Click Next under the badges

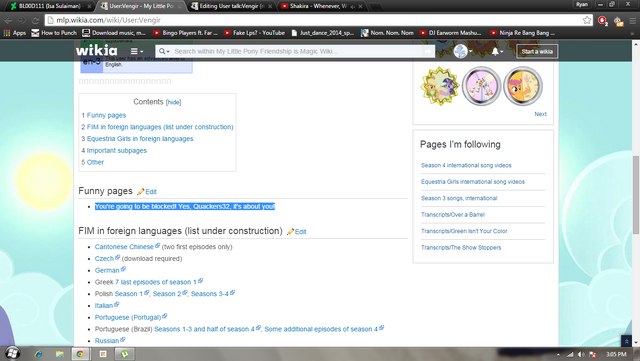[x=540, y=114]
